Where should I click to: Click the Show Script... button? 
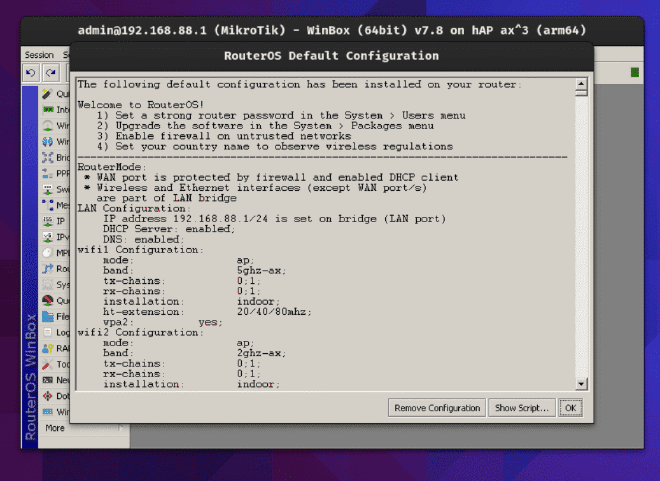point(522,408)
